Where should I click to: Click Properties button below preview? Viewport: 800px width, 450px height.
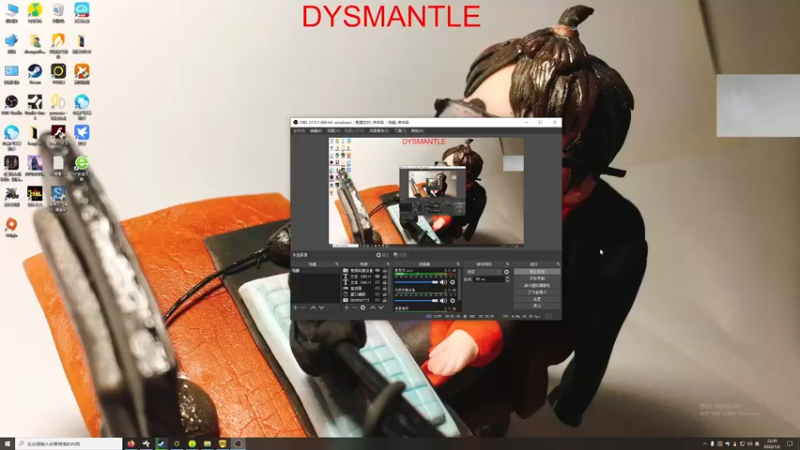383,255
